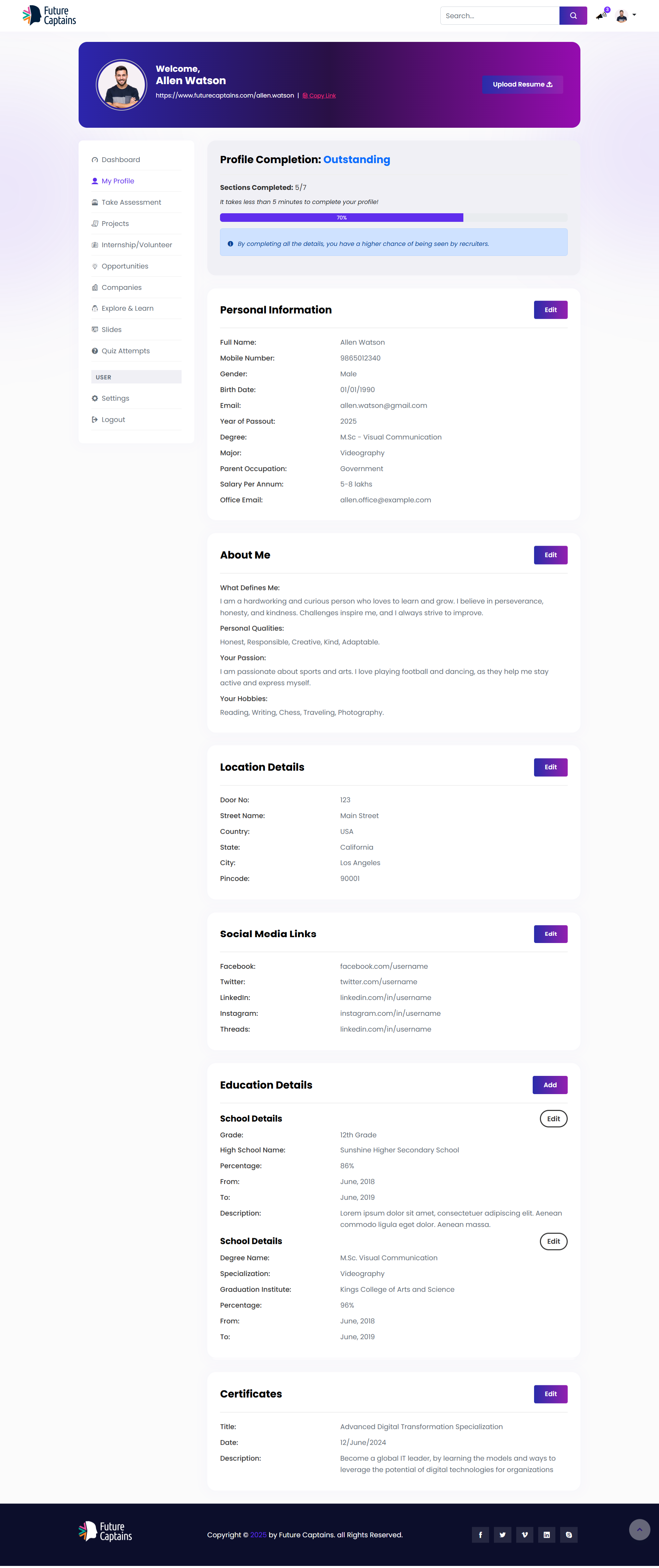Screen dimensions: 659x1568
Task: Open the LinkedIn icon in footer
Action: click(546, 1535)
